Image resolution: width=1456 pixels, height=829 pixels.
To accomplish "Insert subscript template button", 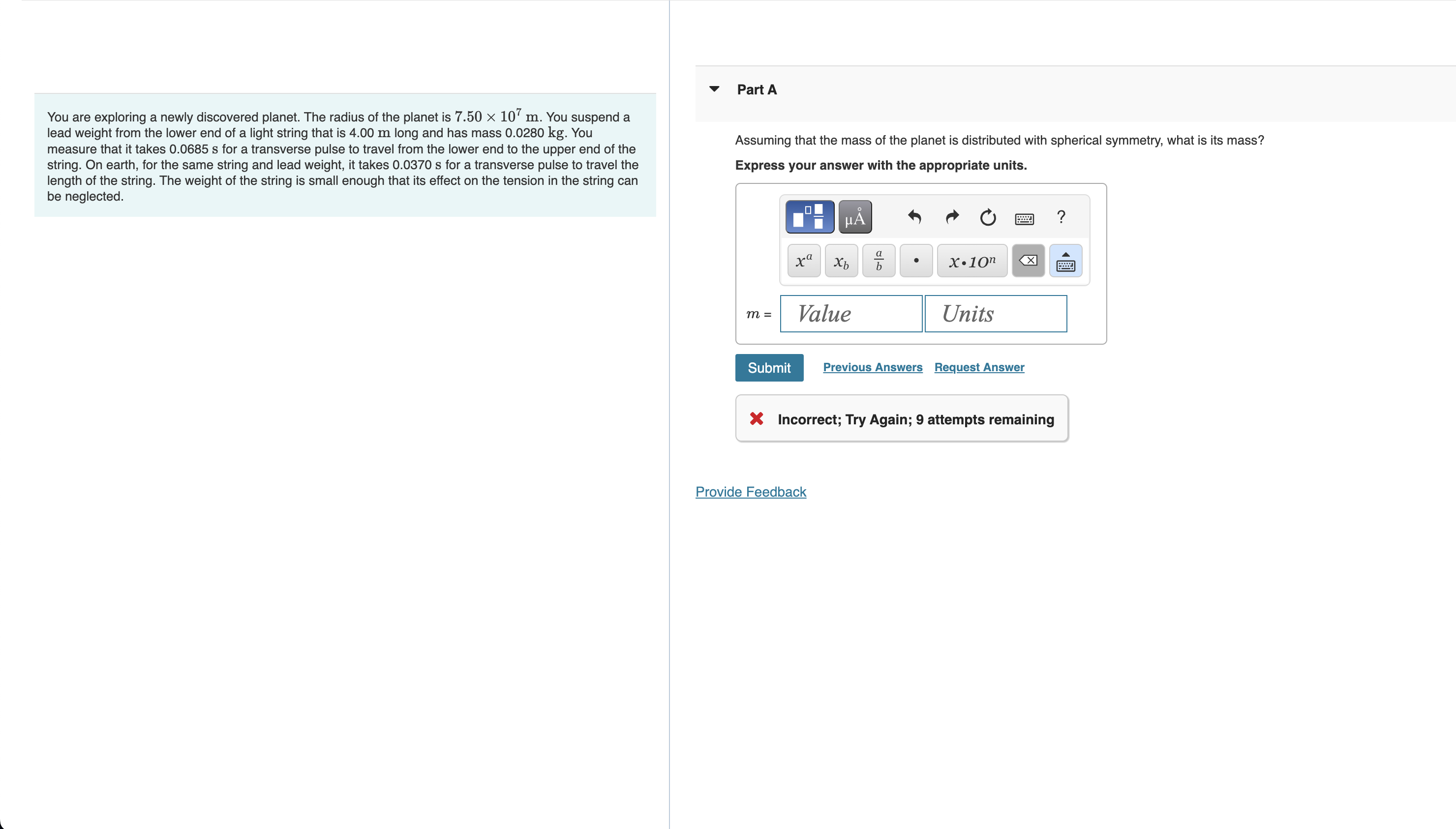I will [841, 261].
